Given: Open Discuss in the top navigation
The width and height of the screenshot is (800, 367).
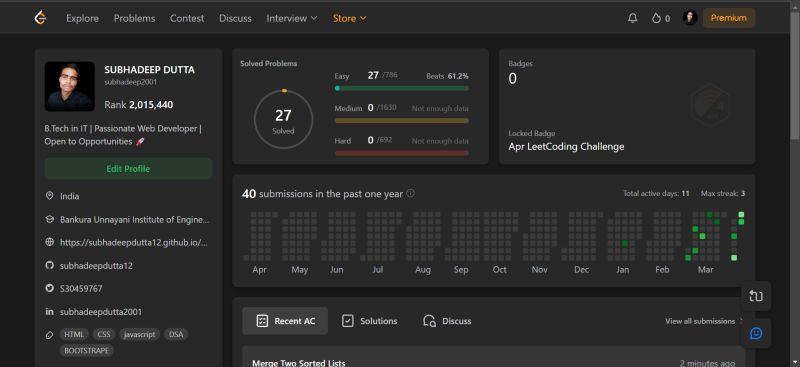Looking at the screenshot, I should tap(235, 18).
